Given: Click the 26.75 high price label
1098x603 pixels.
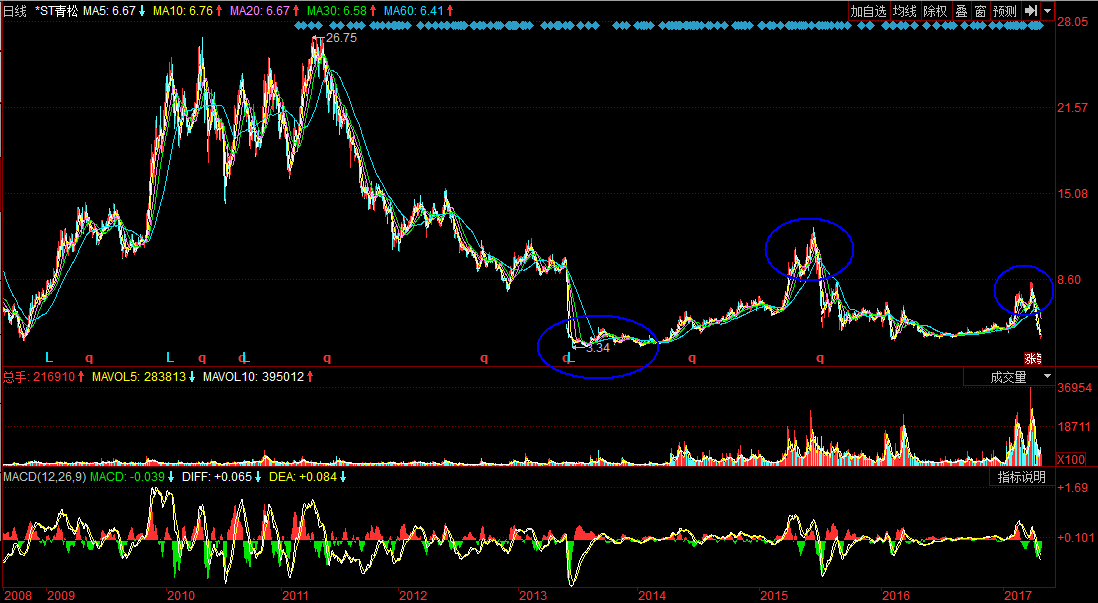Looking at the screenshot, I should pyautogui.click(x=341, y=38).
